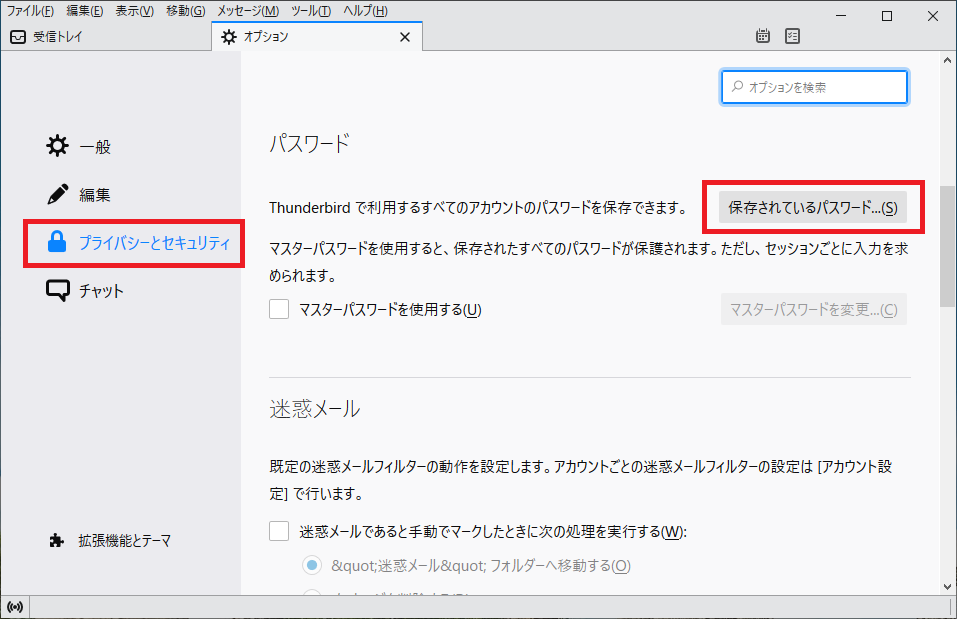The image size is (957, 619).
Task: Check 迷惑メールであると手動でマークしたとき checkbox
Action: [x=279, y=531]
